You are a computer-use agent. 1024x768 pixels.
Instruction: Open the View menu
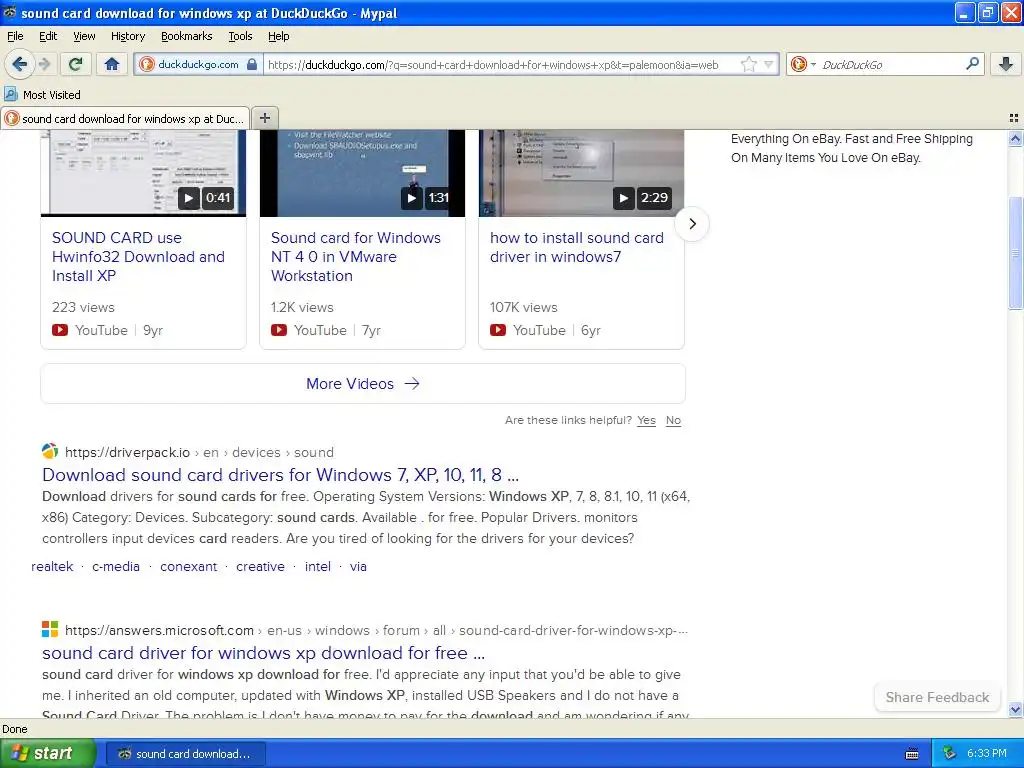point(84,36)
